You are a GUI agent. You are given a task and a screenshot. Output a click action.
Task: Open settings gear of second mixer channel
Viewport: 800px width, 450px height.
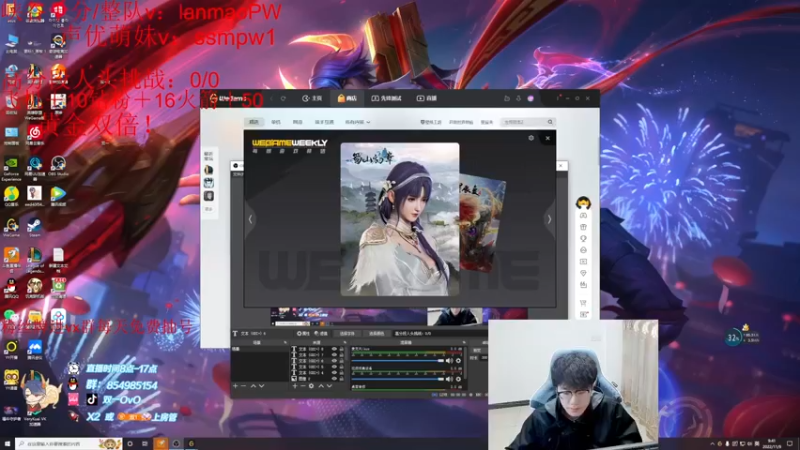coord(458,379)
